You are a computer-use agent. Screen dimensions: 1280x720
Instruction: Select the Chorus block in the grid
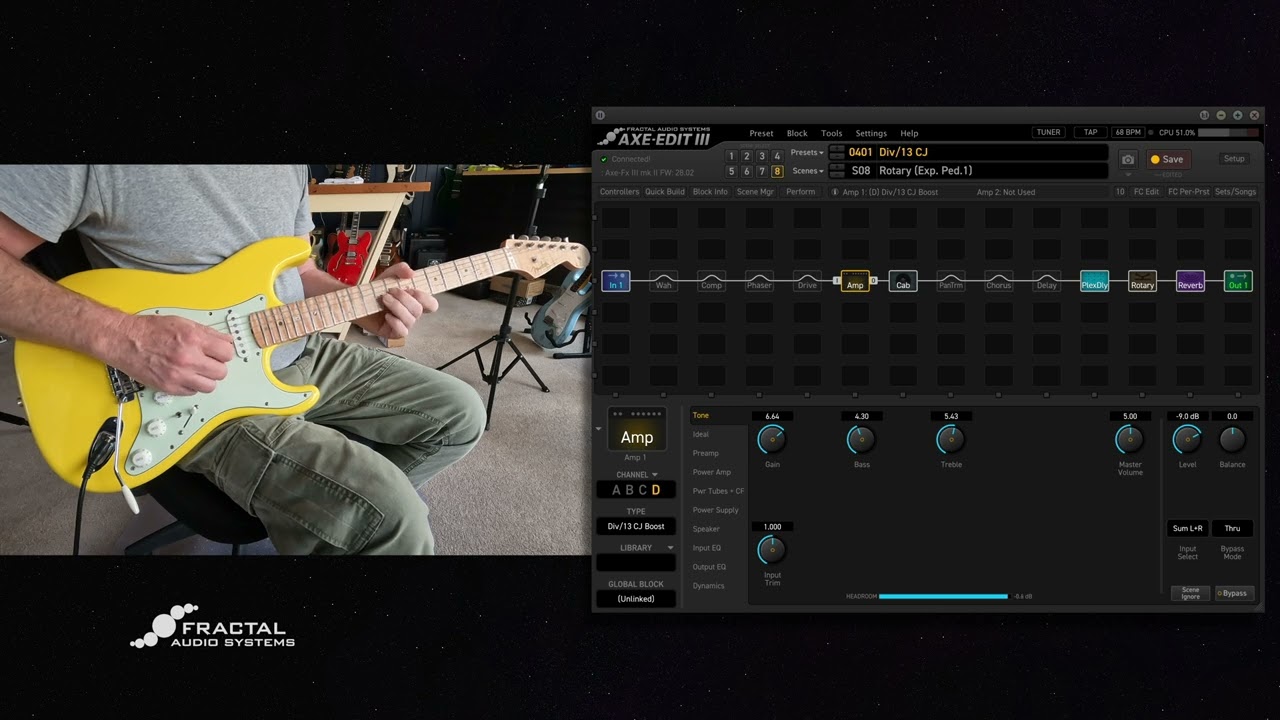pos(999,281)
